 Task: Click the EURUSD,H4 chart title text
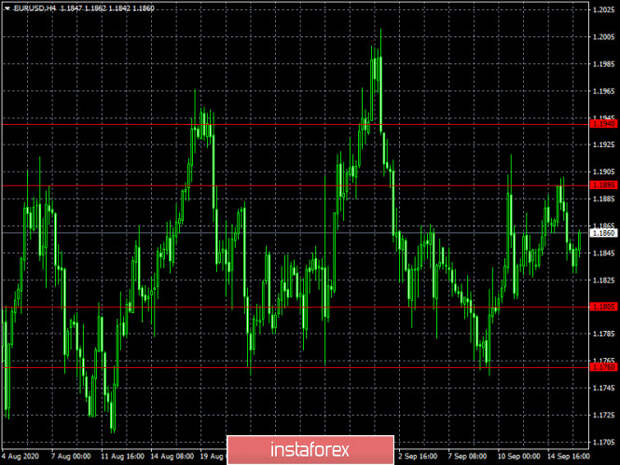coord(34,8)
